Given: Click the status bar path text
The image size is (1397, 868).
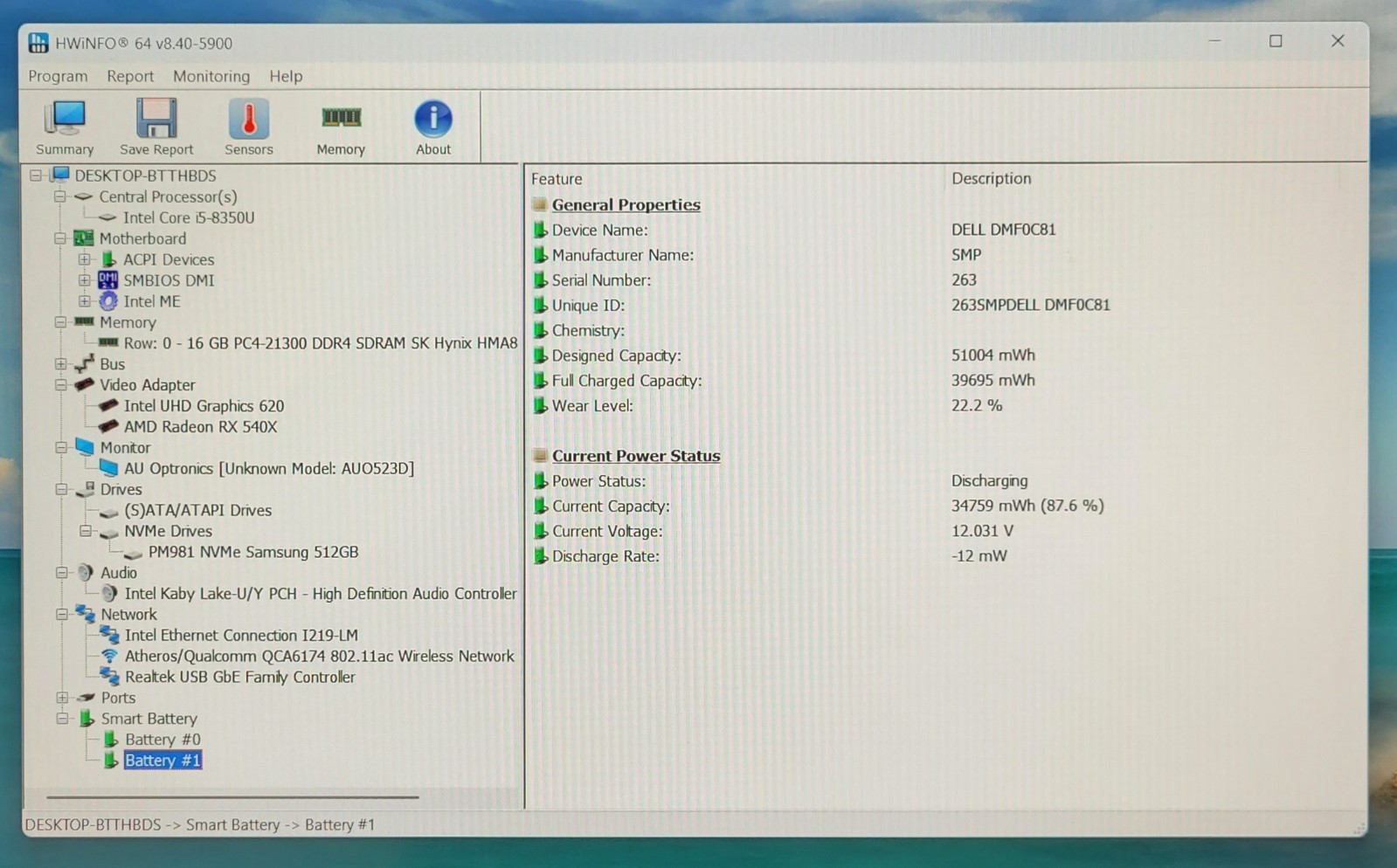Looking at the screenshot, I should point(200,824).
